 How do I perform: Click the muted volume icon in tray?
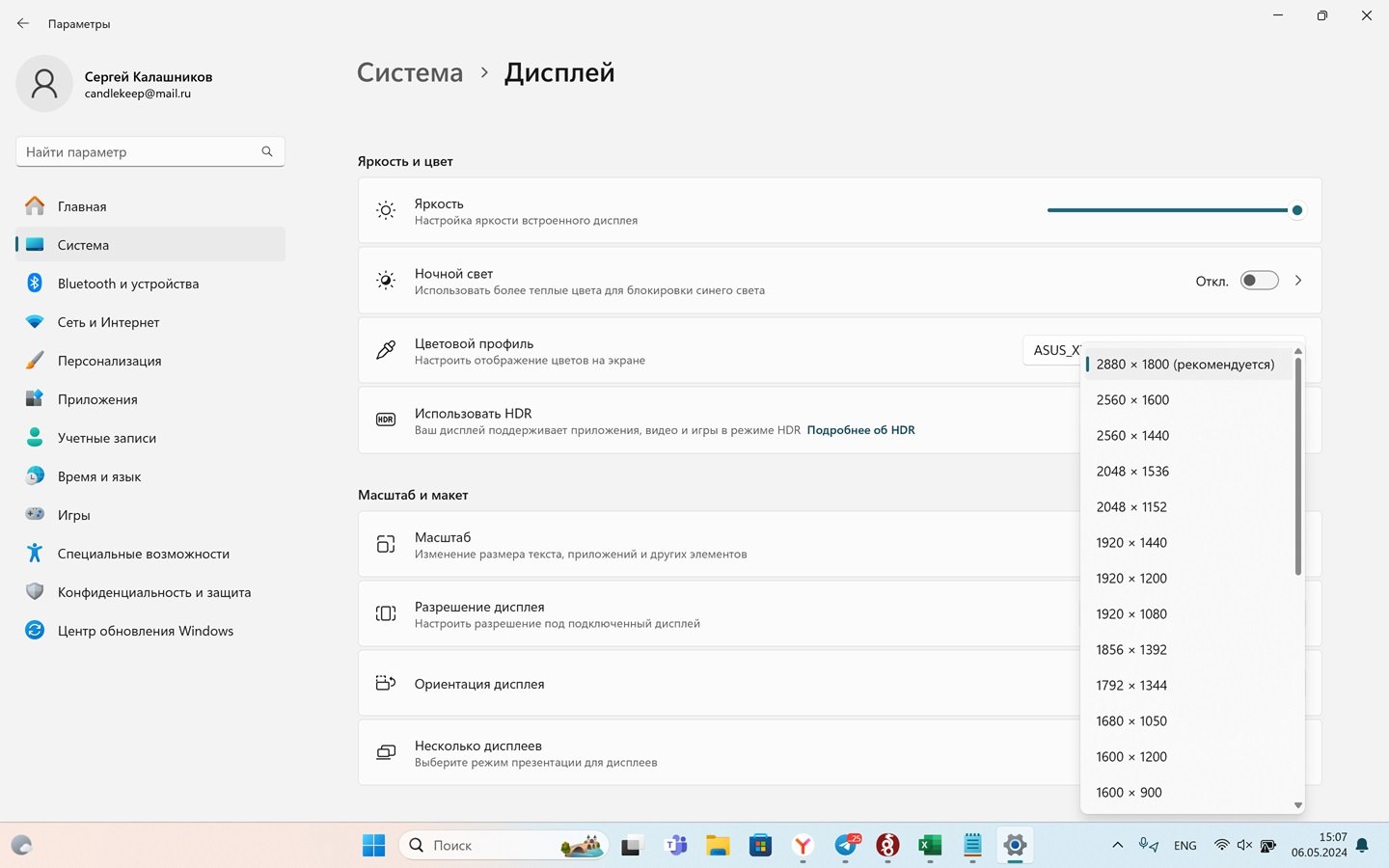[x=1244, y=845]
